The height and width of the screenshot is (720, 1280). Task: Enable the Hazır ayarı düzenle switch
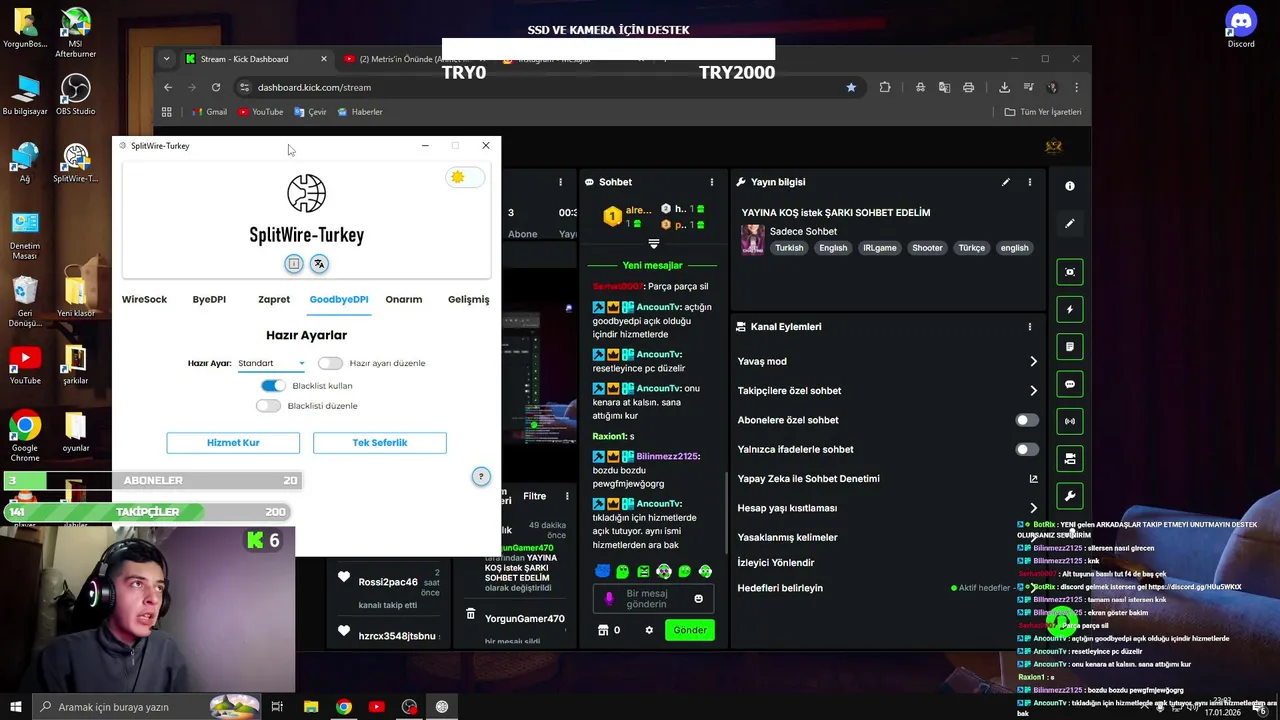330,363
